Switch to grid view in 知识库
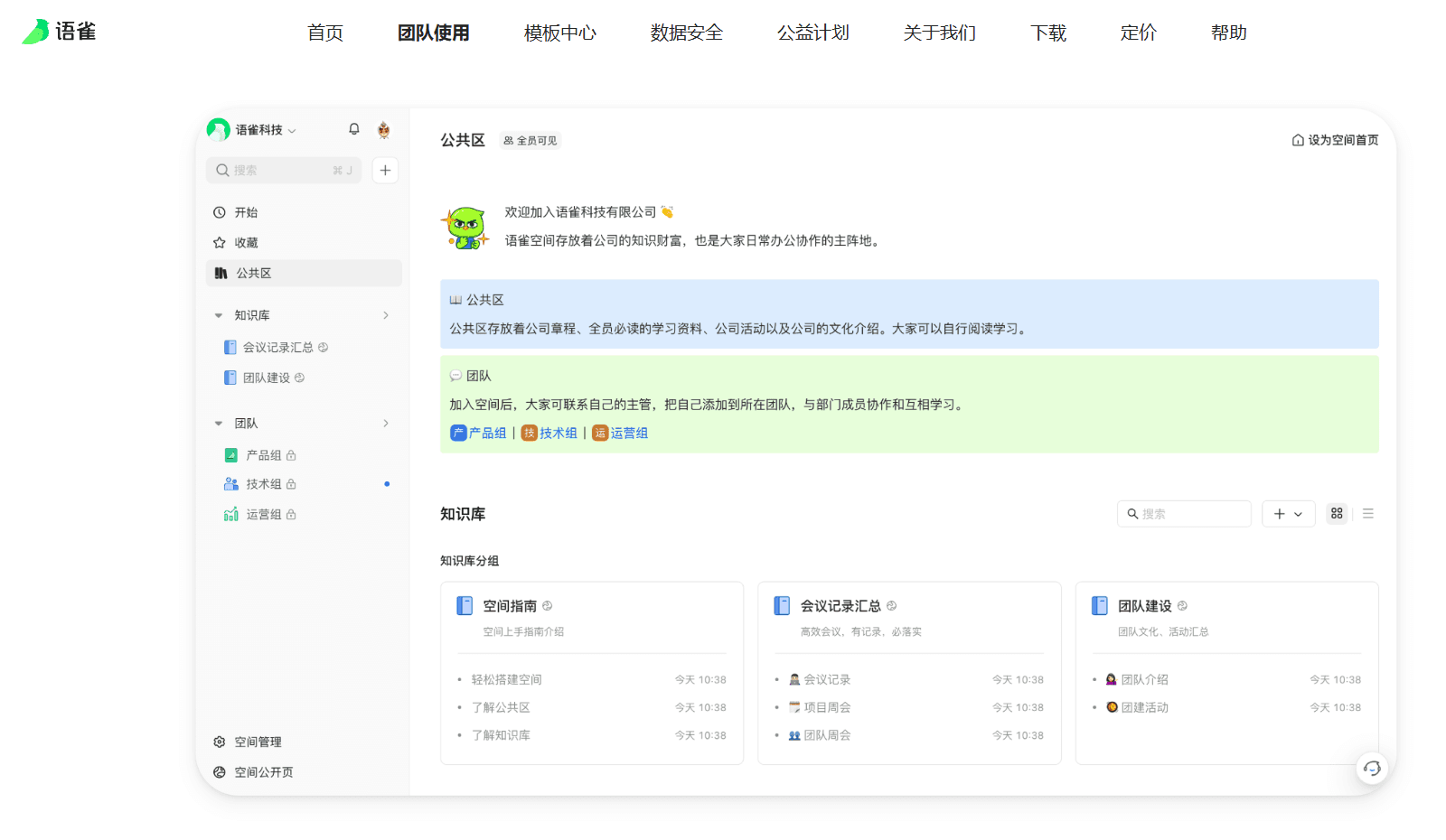The image size is (1446, 840). point(1337,513)
